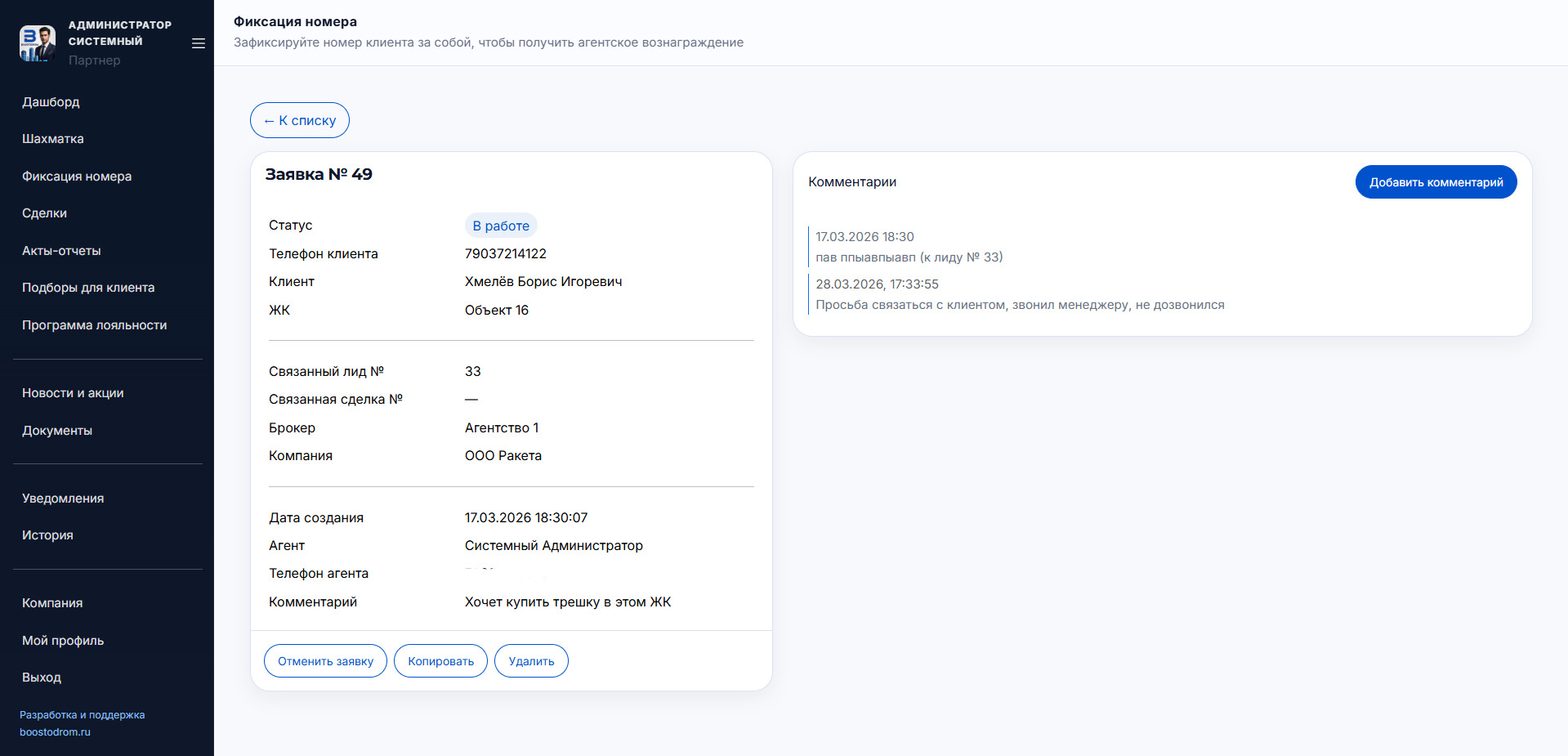Select Фиксация номера in sidebar

coord(77,177)
